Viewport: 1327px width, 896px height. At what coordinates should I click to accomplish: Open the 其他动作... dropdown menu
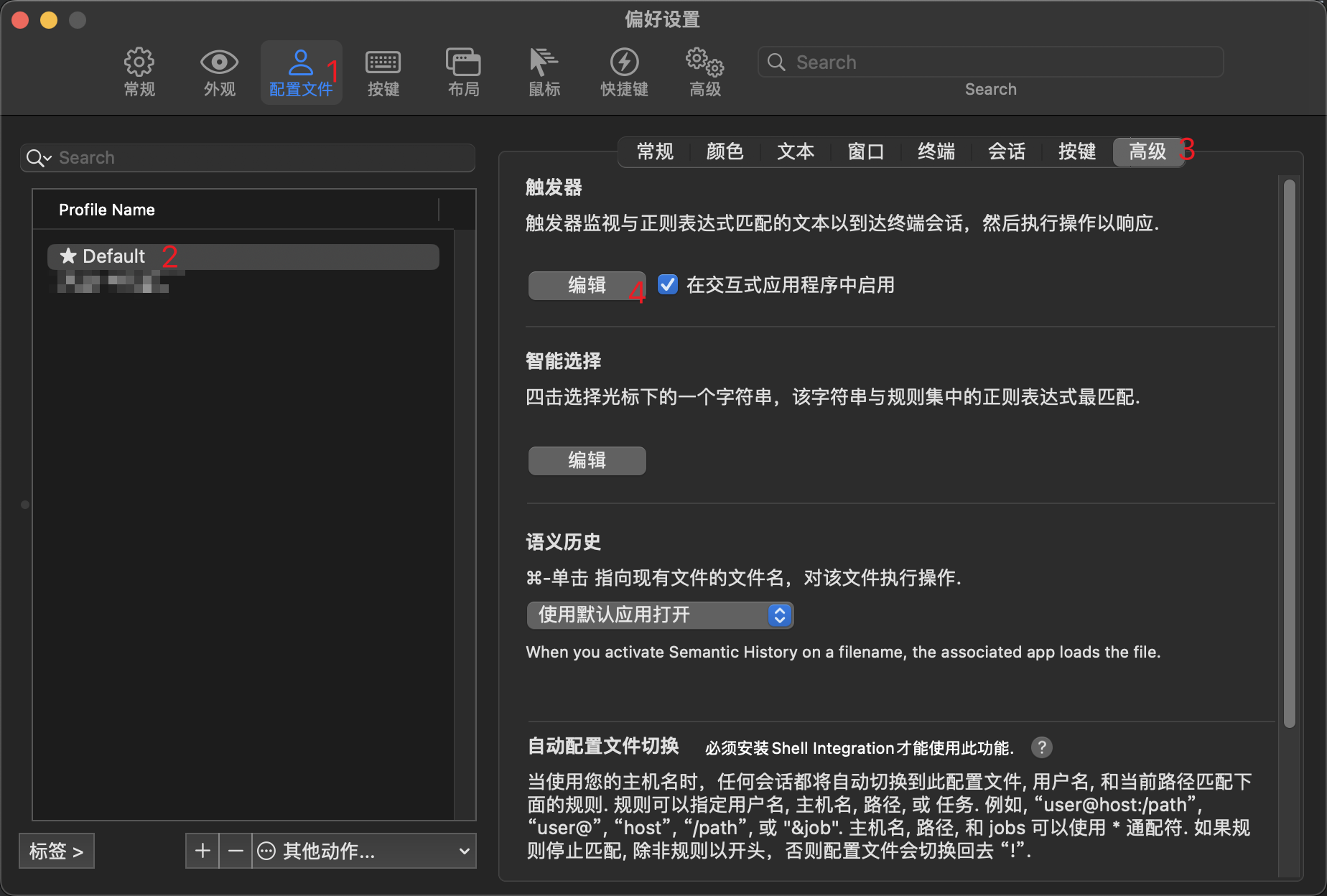pos(364,851)
